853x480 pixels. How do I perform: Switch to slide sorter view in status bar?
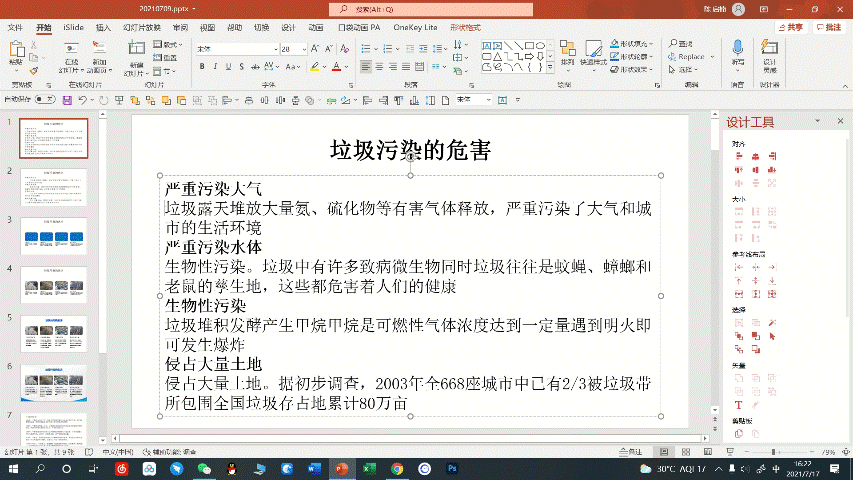(x=686, y=452)
